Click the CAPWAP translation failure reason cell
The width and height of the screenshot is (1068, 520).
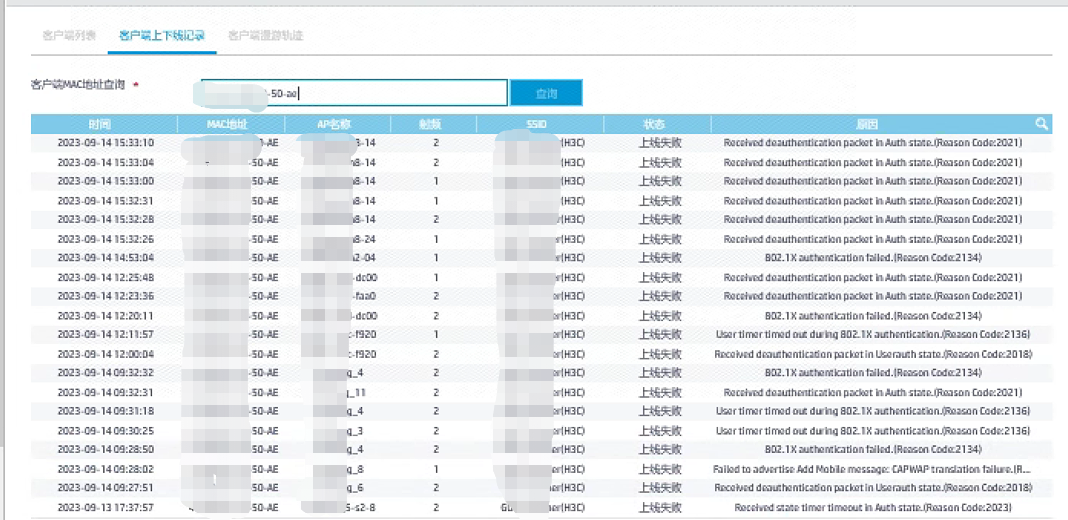pyautogui.click(x=872, y=469)
